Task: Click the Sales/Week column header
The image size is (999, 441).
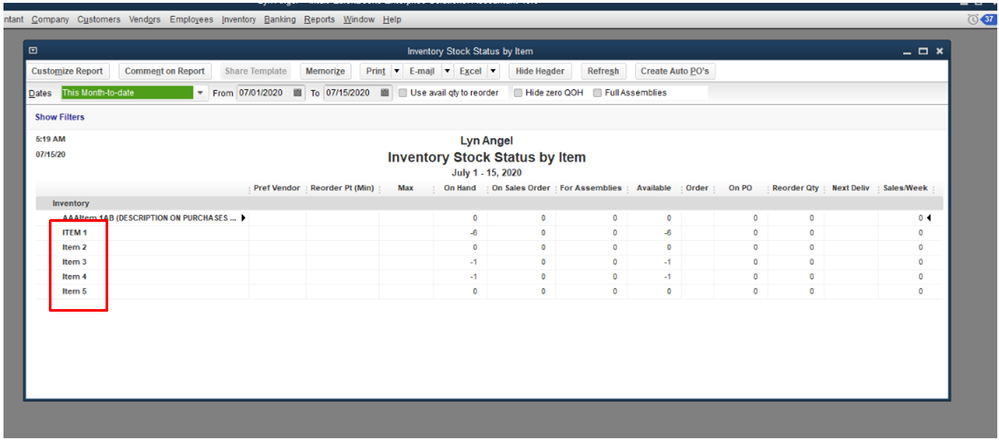Action: [905, 189]
